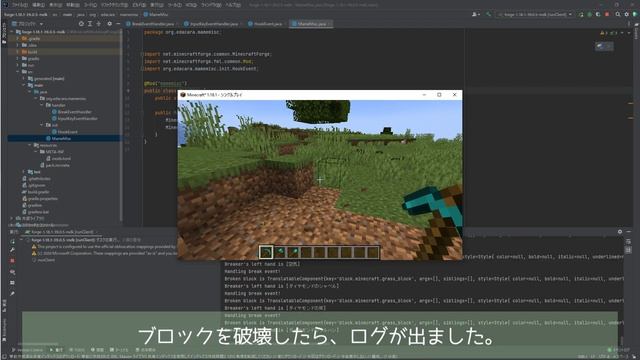
Task: Click red Stop icon in Run panel sidebar
Action: click(12, 260)
